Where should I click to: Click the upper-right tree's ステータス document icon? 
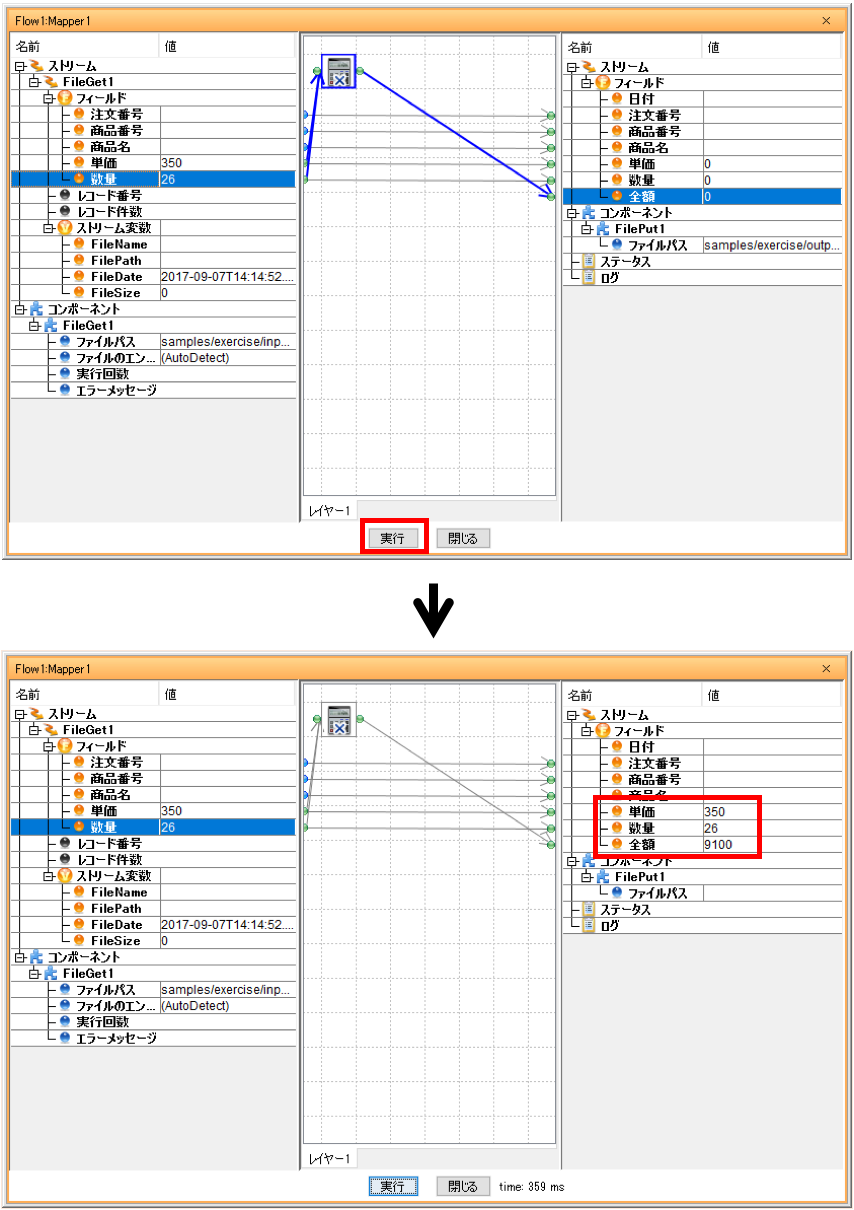coord(589,261)
